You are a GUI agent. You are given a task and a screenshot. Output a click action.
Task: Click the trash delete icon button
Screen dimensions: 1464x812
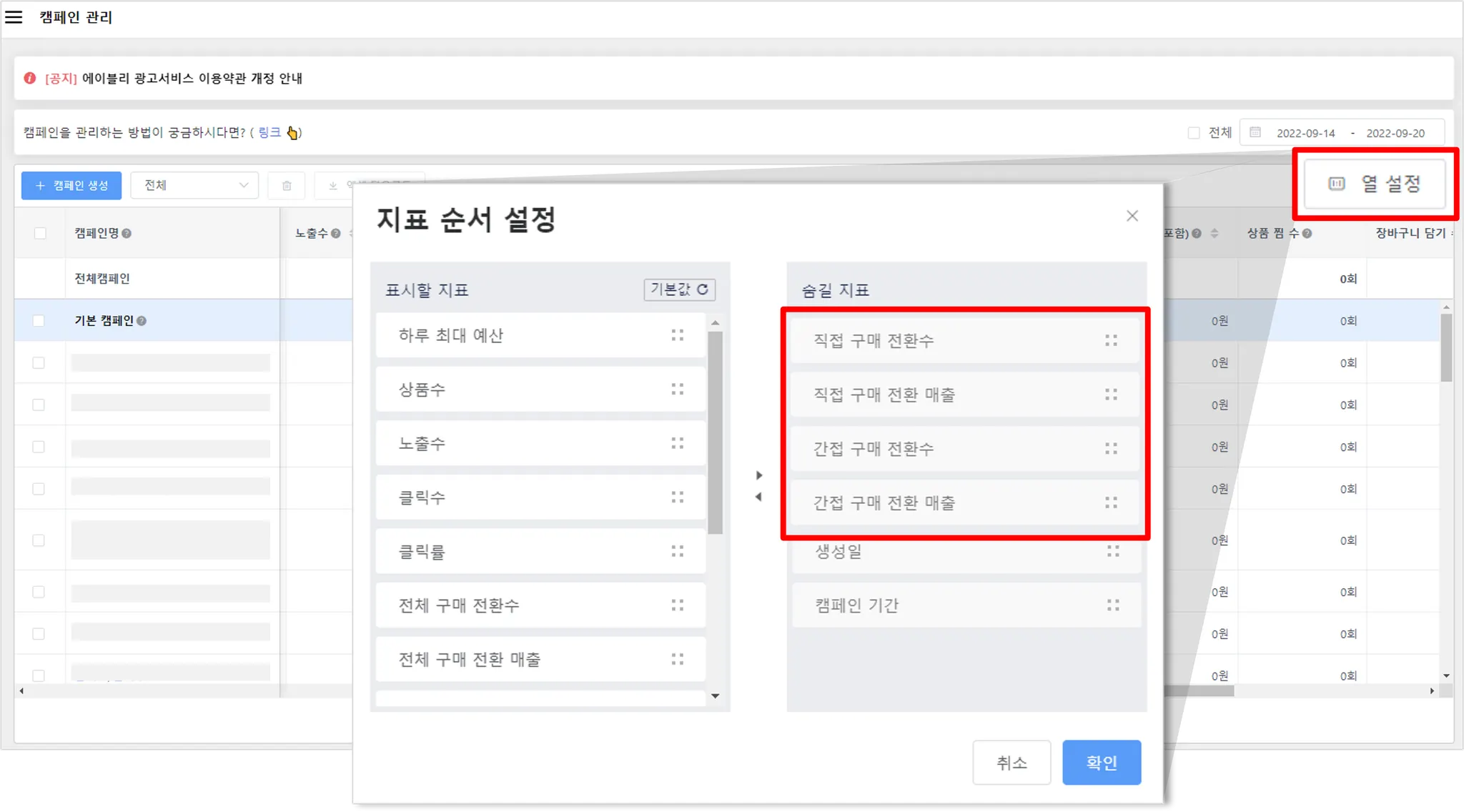[287, 186]
